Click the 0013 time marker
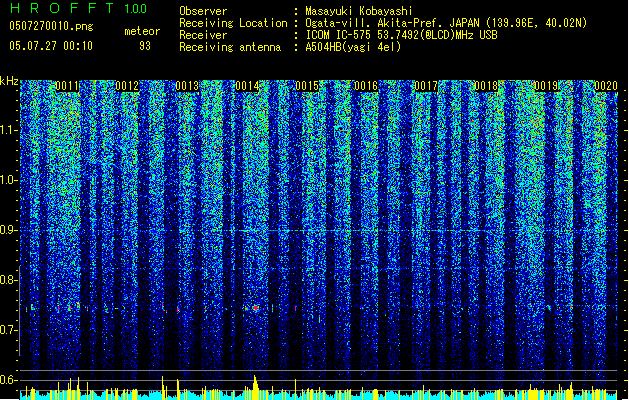The width and height of the screenshot is (629, 400). point(187,86)
